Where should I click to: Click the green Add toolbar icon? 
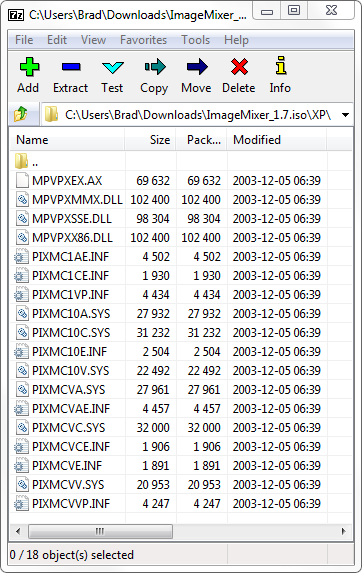point(29,67)
